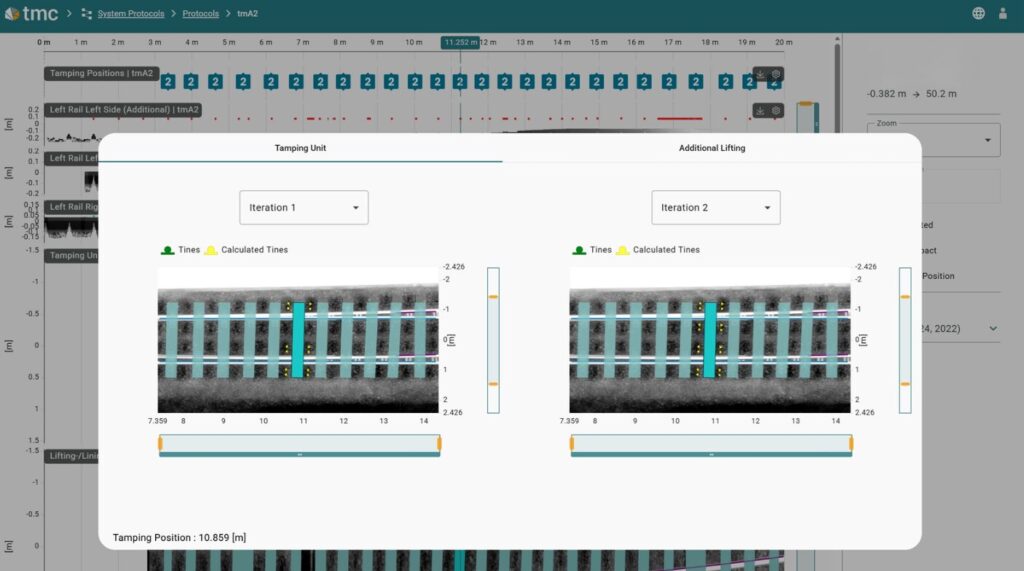Screen dimensions: 1024x571
Task: Click the System Protocols tree icon in breadcrumb
Action: (86, 14)
